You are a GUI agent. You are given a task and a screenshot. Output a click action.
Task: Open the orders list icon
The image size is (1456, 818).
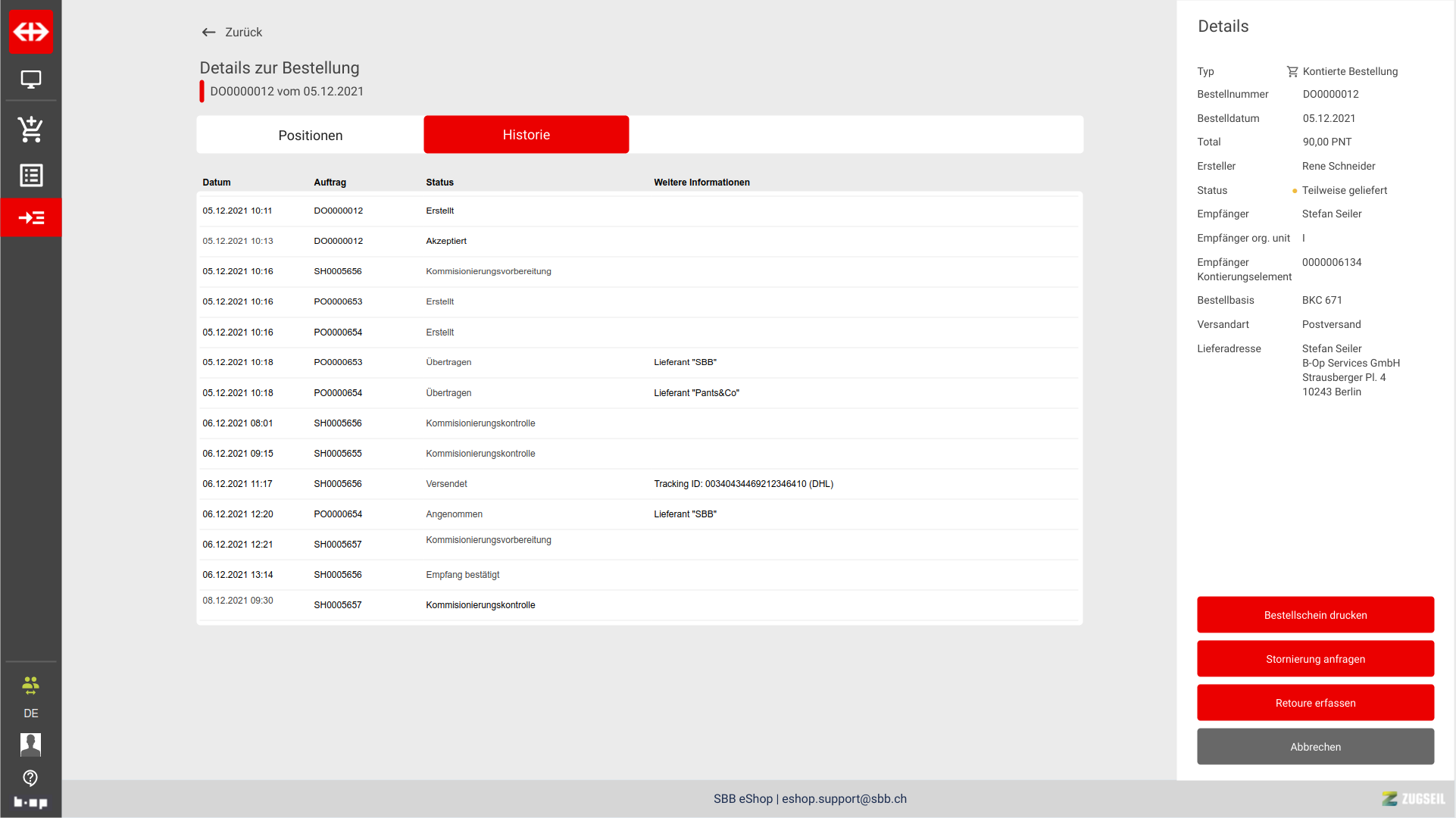(x=31, y=176)
